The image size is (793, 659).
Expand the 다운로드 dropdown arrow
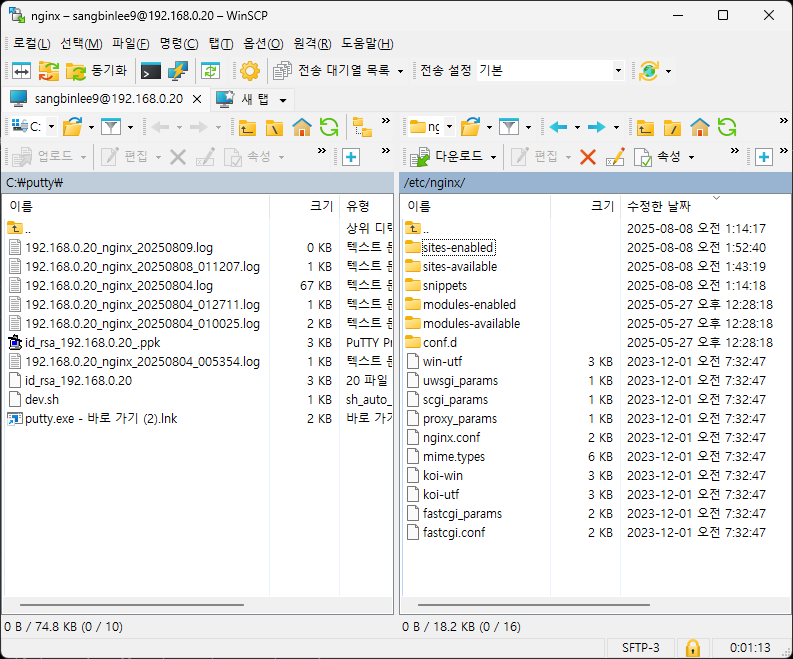click(493, 157)
